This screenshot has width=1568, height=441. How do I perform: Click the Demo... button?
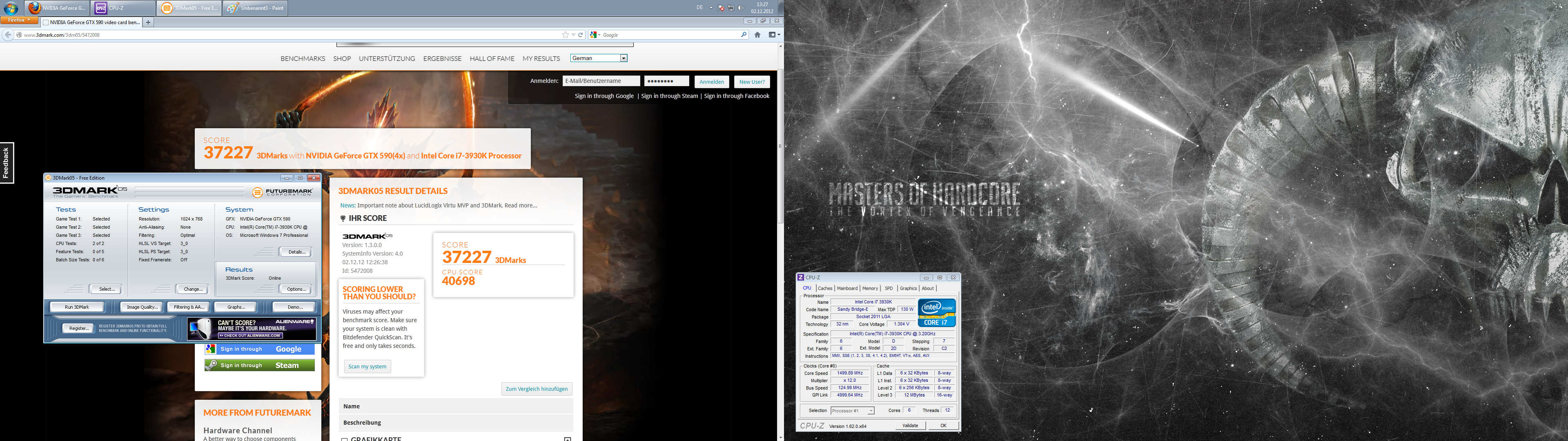[x=294, y=307]
